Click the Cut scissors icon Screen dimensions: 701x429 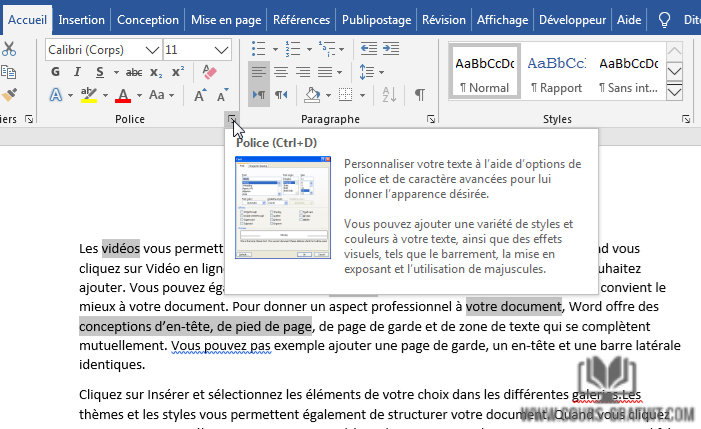[9, 49]
